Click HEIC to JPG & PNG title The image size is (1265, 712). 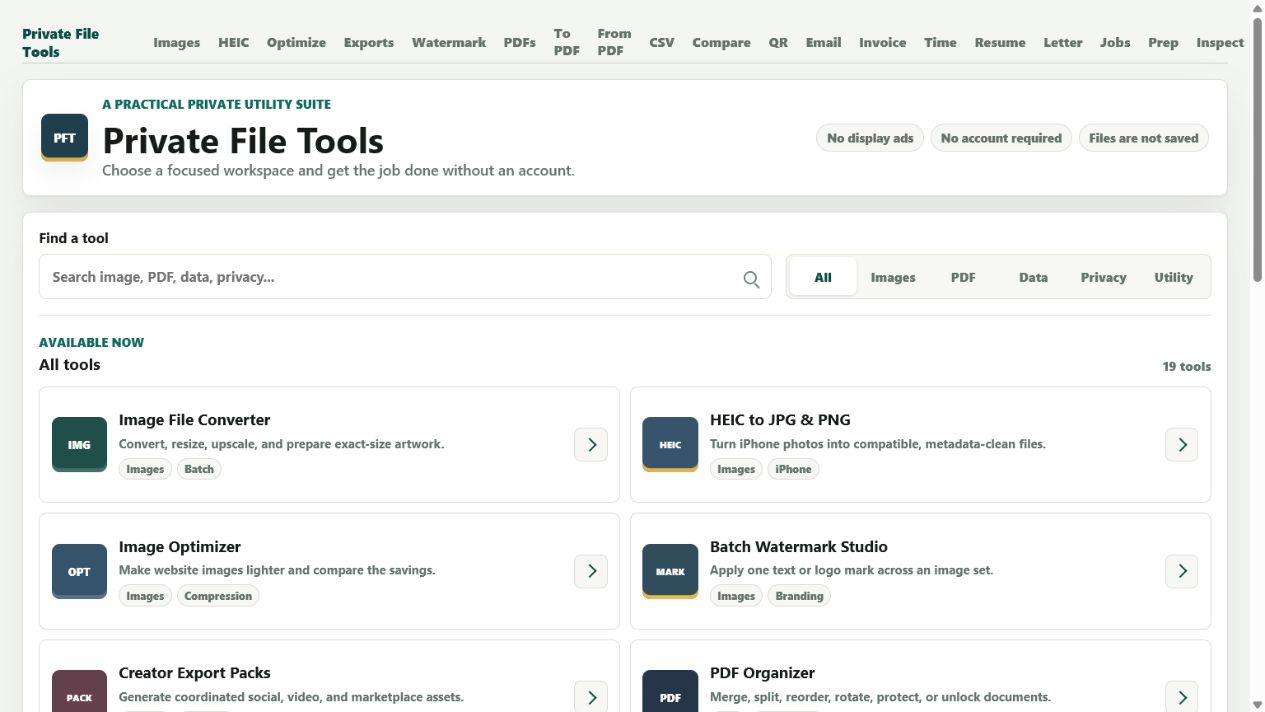[x=780, y=420]
